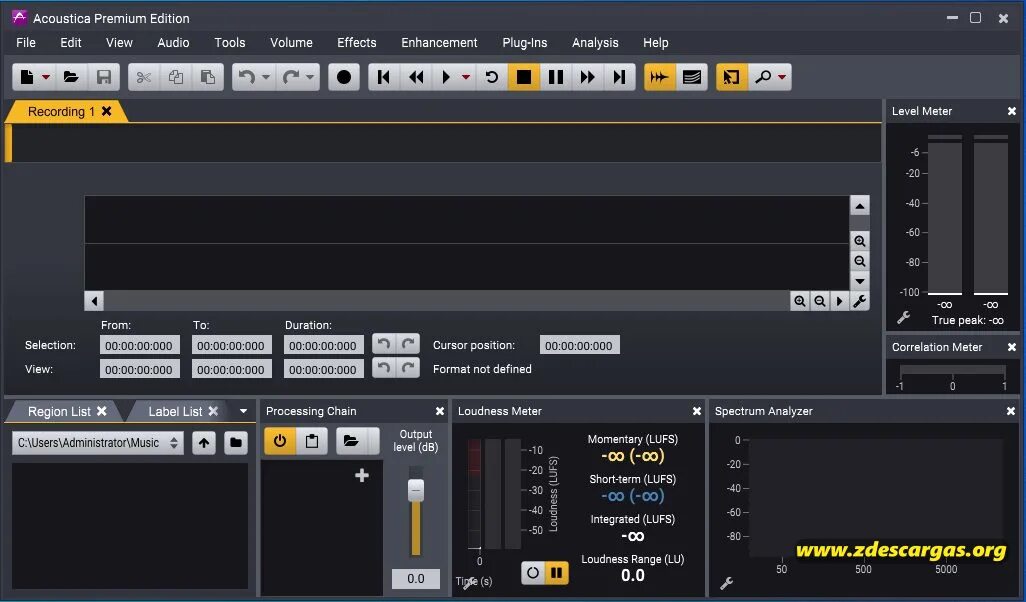Toggle the waveform view mode button
The height and width of the screenshot is (602, 1026).
660,77
